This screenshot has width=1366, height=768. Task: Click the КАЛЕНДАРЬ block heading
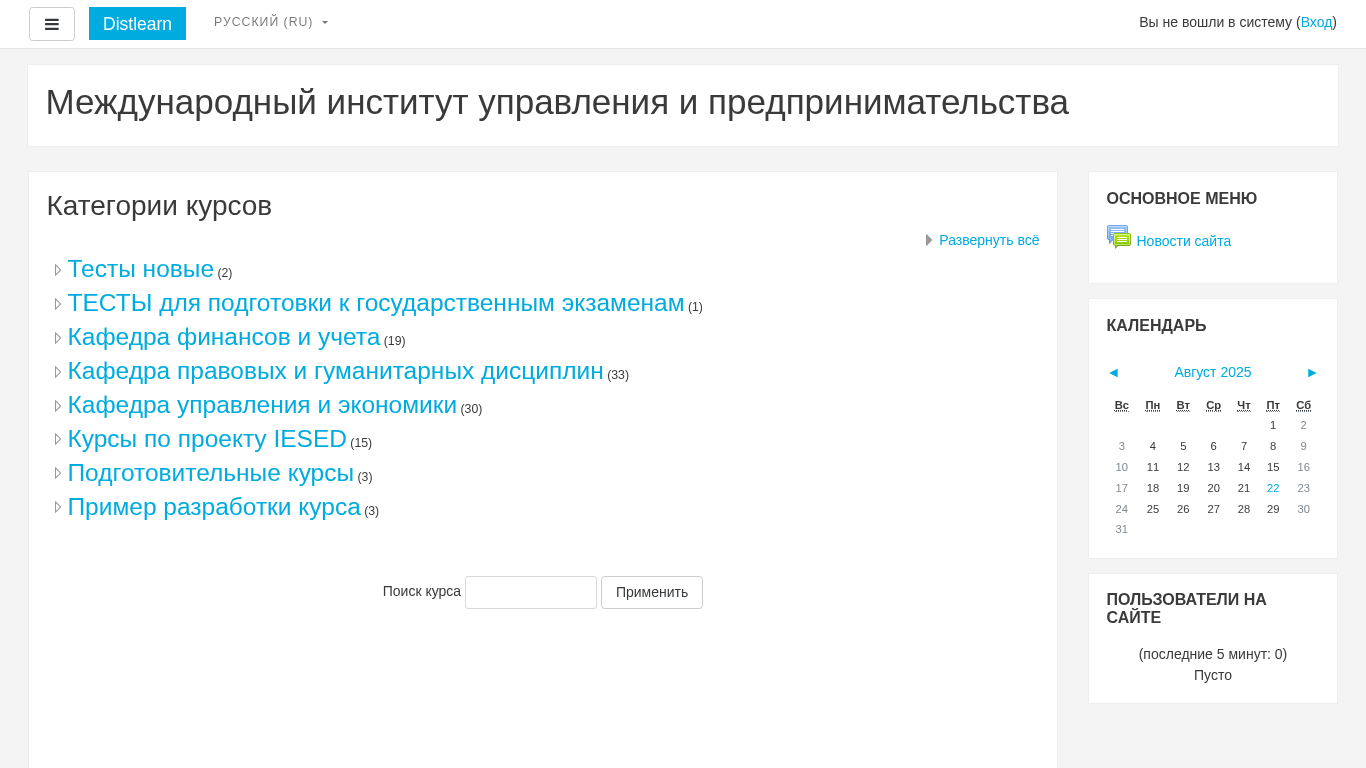tap(1157, 326)
